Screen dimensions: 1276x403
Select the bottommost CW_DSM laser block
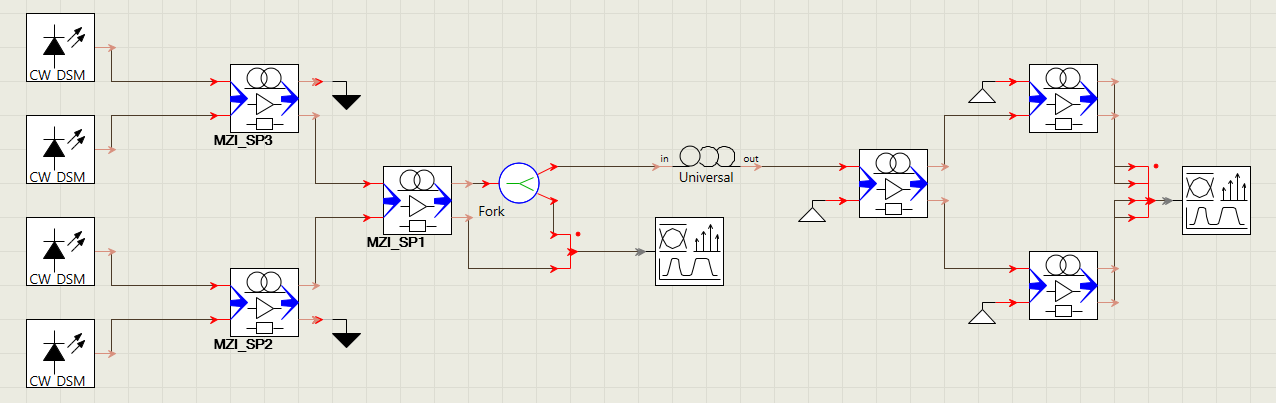click(60, 354)
